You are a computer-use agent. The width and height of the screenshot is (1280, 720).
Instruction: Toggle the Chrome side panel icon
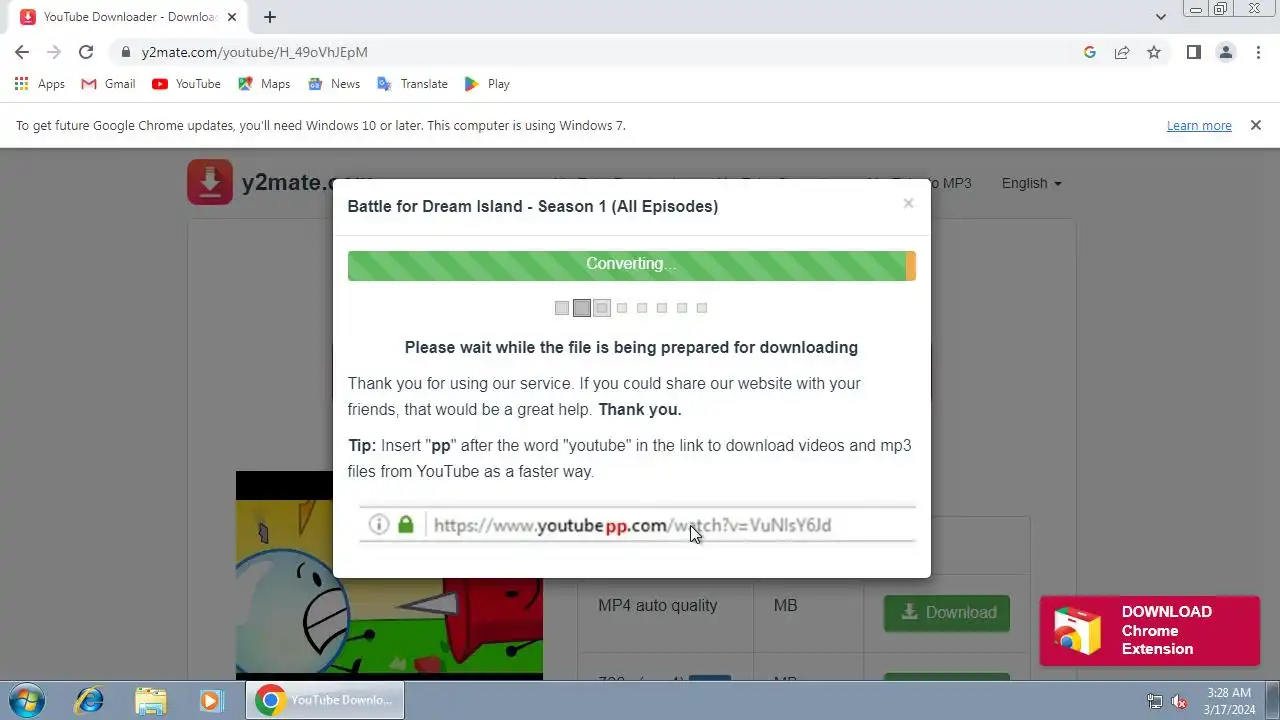pos(1194,52)
